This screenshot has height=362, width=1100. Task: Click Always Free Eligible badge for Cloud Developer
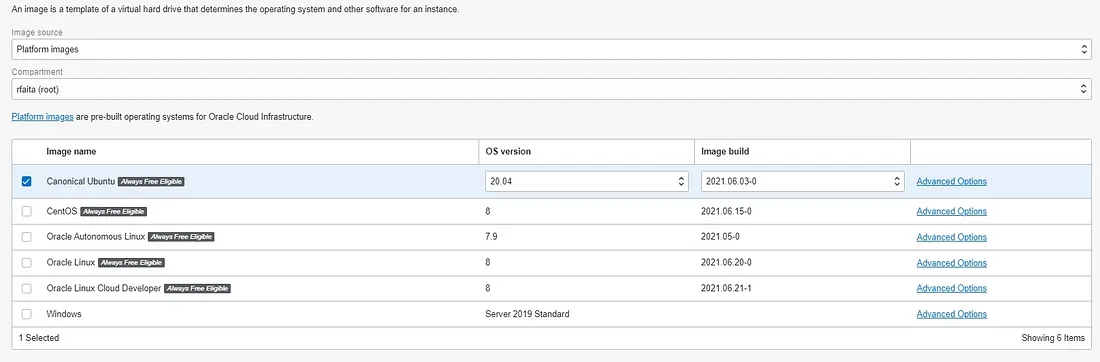[x=197, y=288]
